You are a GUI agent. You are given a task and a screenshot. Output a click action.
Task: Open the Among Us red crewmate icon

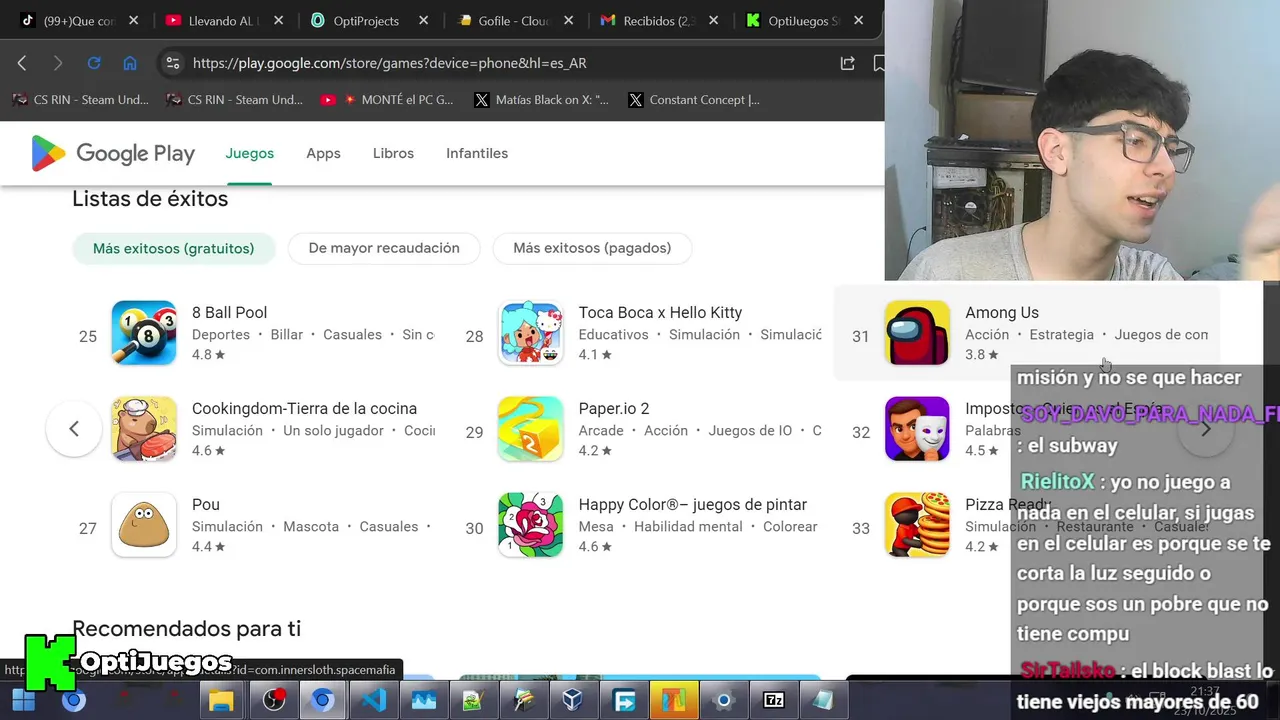coord(917,333)
